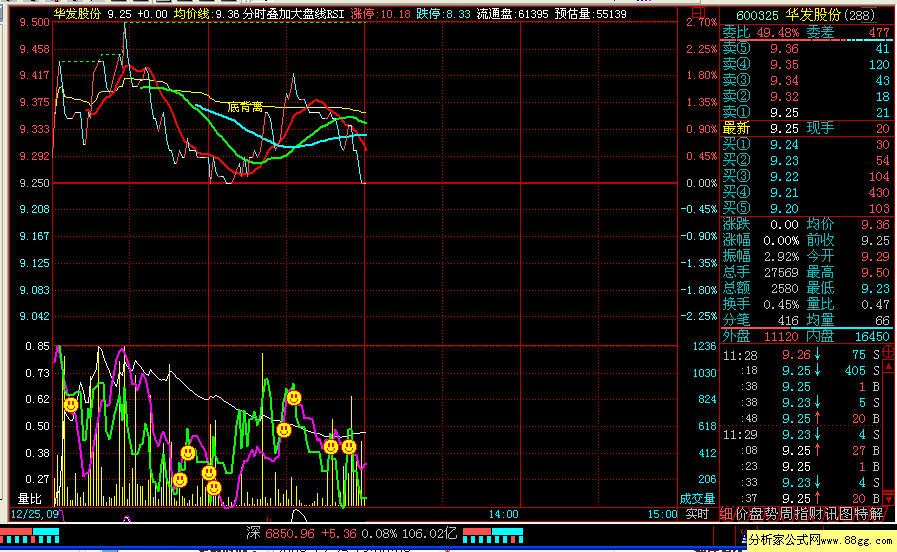Select the 周 tab
Image resolution: width=897 pixels, height=552 pixels.
(x=786, y=514)
